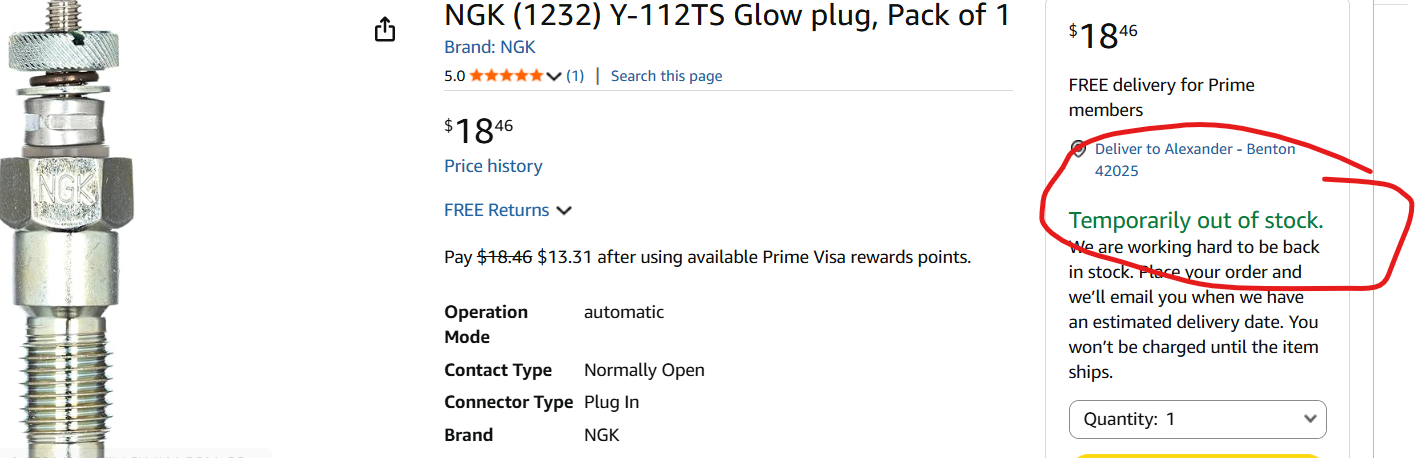The width and height of the screenshot is (1415, 458).
Task: Click the Search this page link
Action: (666, 76)
